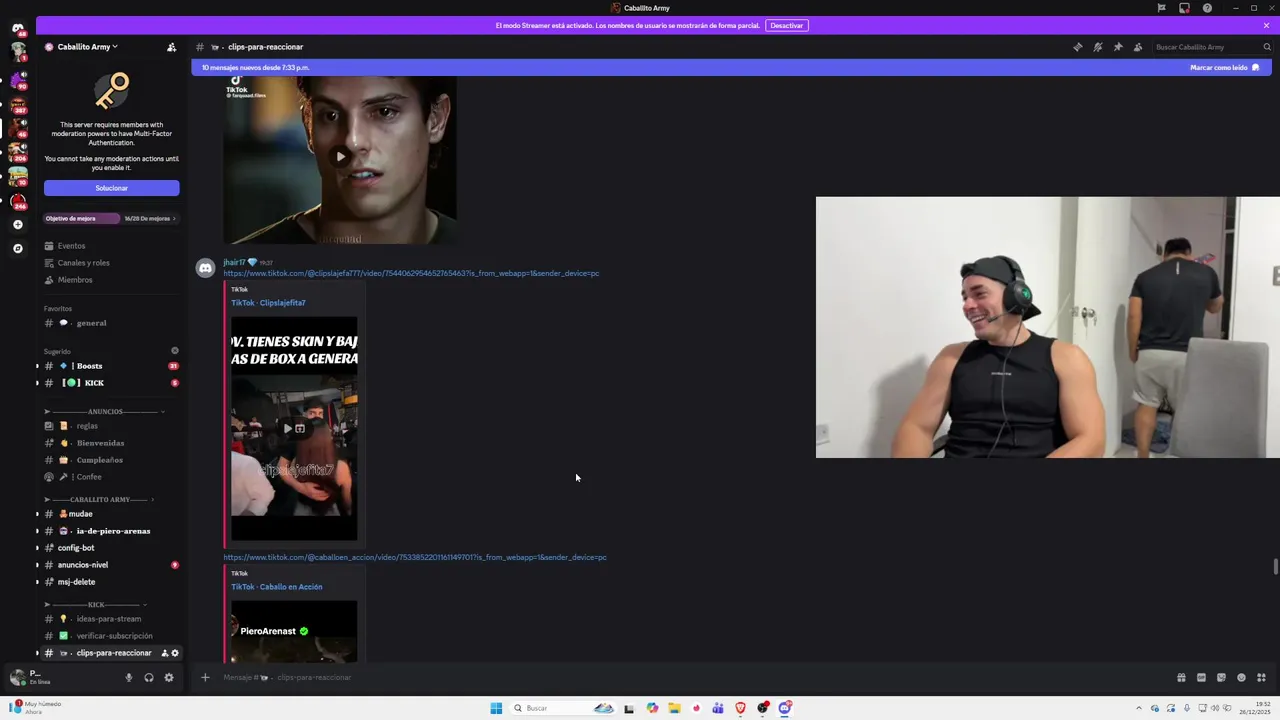Open the Cumpleaños channel
The width and height of the screenshot is (1280, 720).
(111, 460)
